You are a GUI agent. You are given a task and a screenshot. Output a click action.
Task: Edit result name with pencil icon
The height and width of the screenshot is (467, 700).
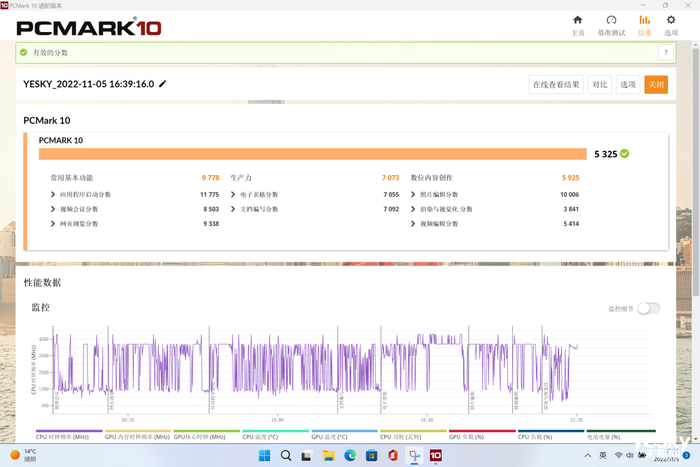point(162,83)
